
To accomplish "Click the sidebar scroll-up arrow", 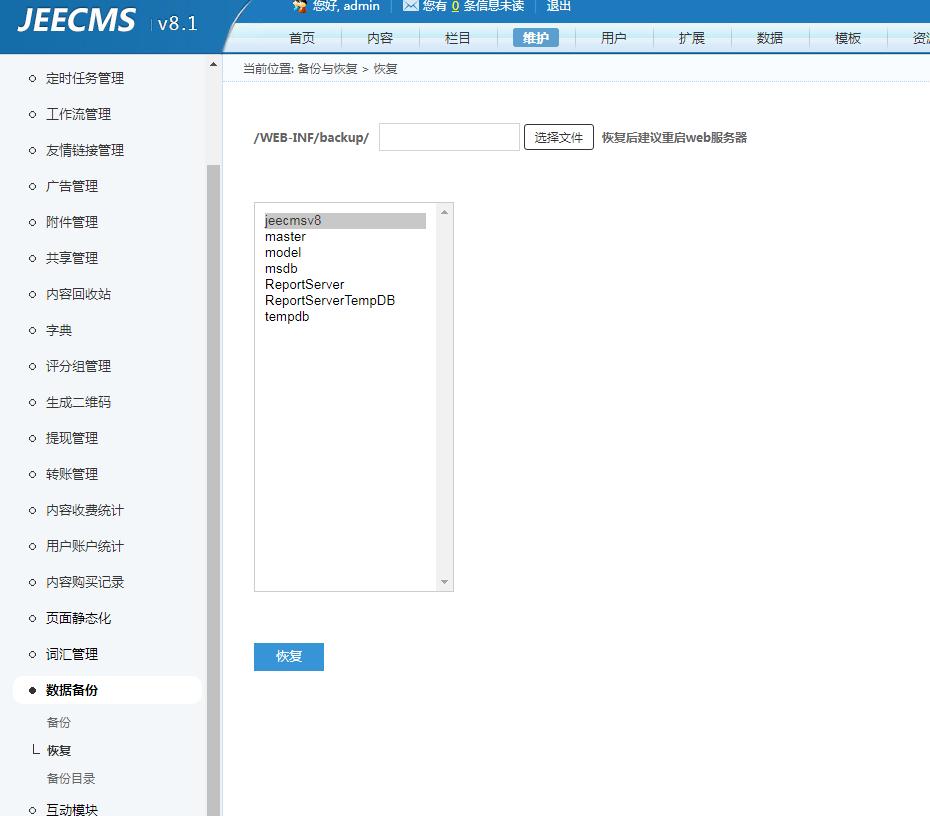I will coord(214,64).
